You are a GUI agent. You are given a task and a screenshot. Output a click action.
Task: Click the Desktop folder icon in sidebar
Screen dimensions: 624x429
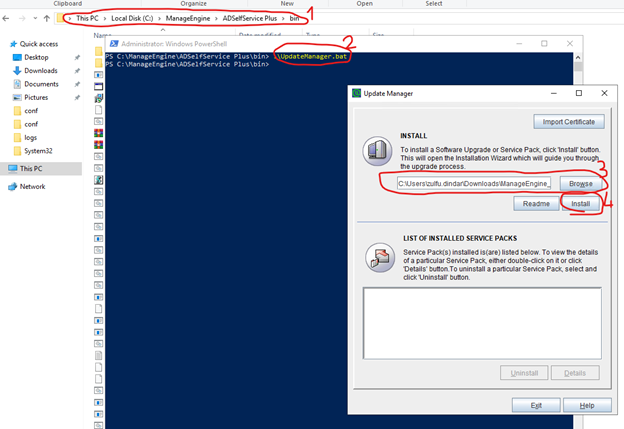tap(17, 57)
